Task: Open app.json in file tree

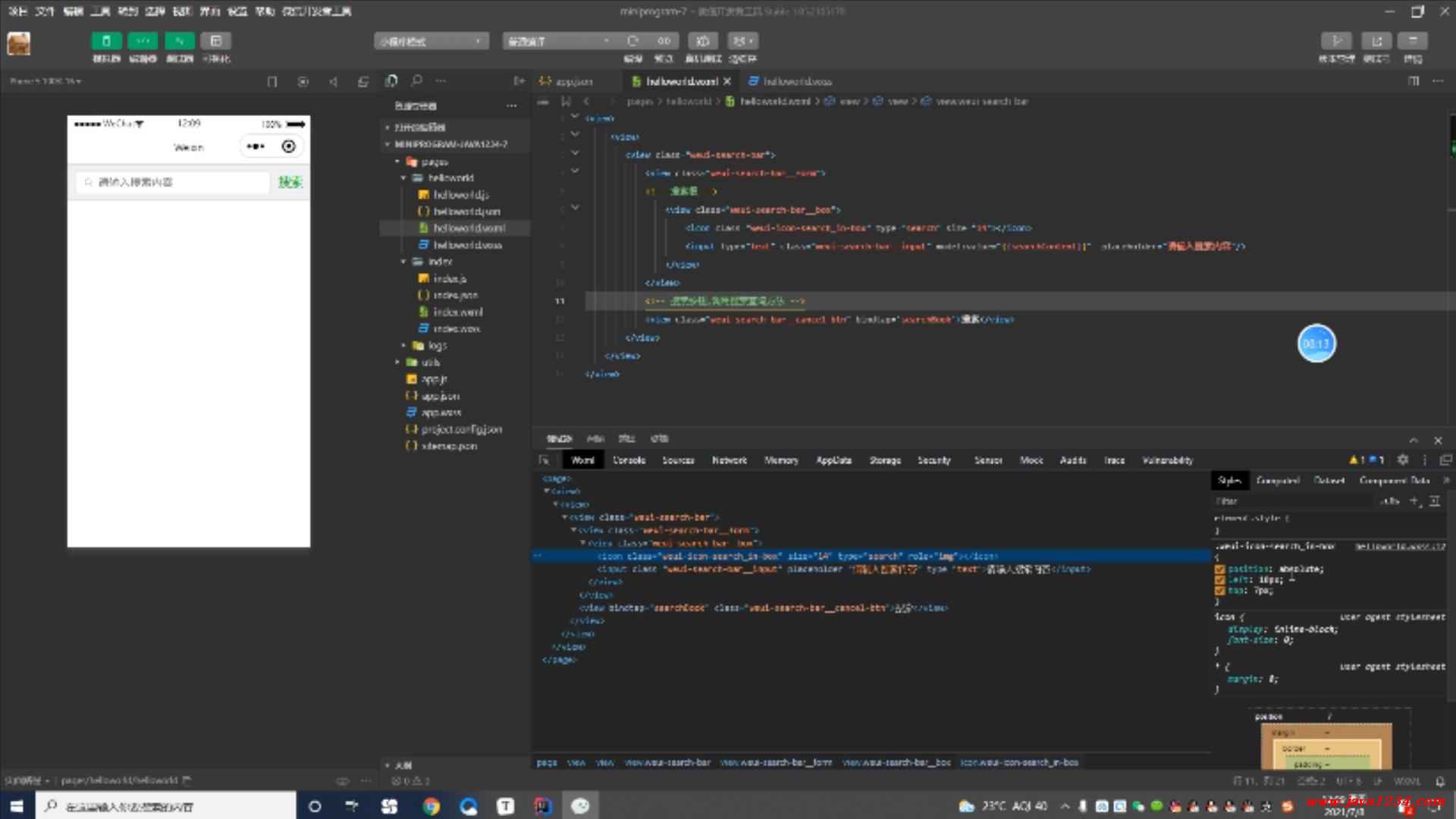Action: [x=440, y=396]
